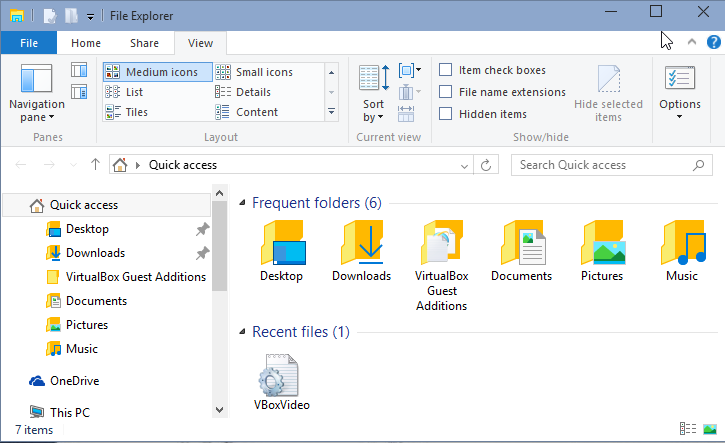
Task: Open the Options button in ribbon
Action: click(680, 92)
